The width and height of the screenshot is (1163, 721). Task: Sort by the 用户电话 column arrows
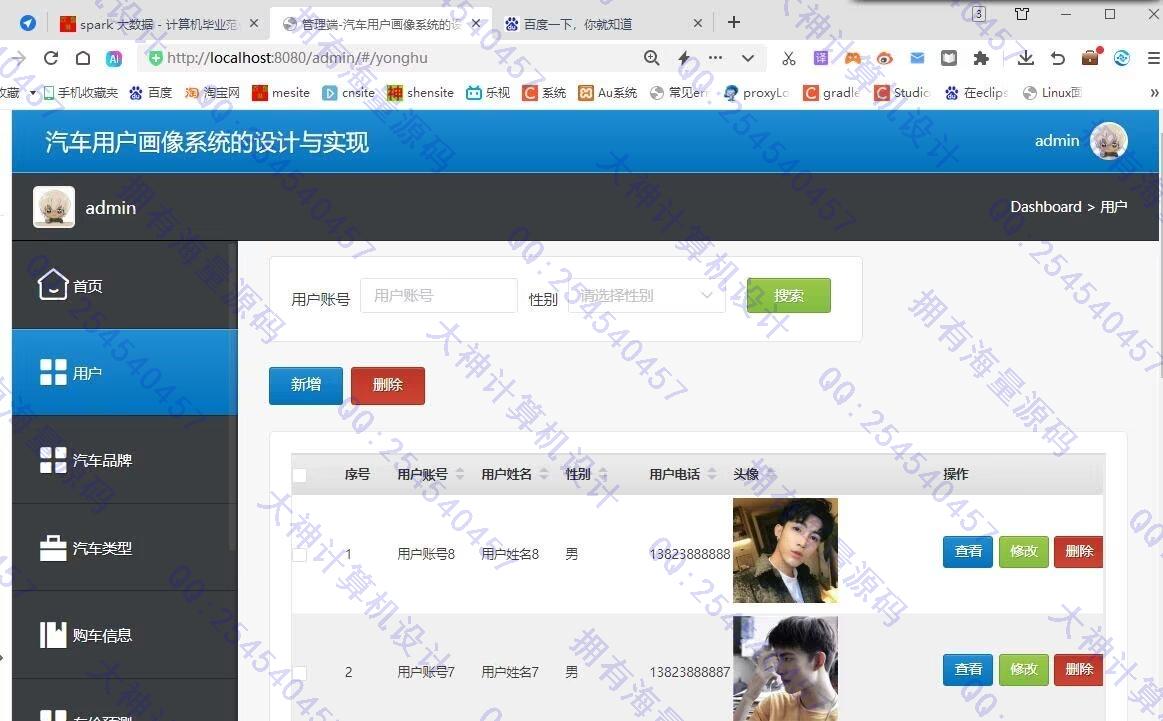(712, 474)
